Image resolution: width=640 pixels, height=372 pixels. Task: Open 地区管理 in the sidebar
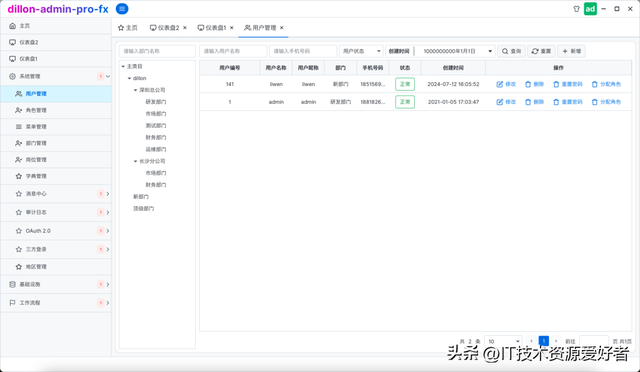tap(56, 267)
